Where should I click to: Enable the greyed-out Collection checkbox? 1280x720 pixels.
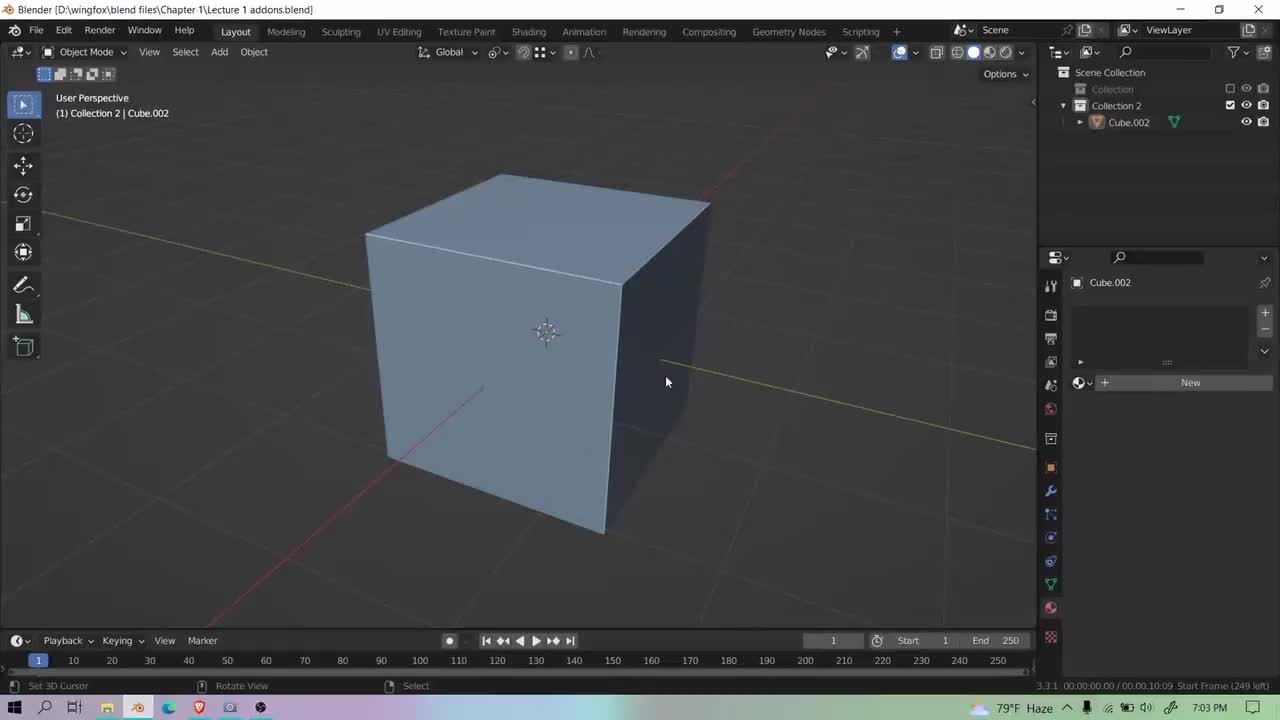[x=1230, y=89]
